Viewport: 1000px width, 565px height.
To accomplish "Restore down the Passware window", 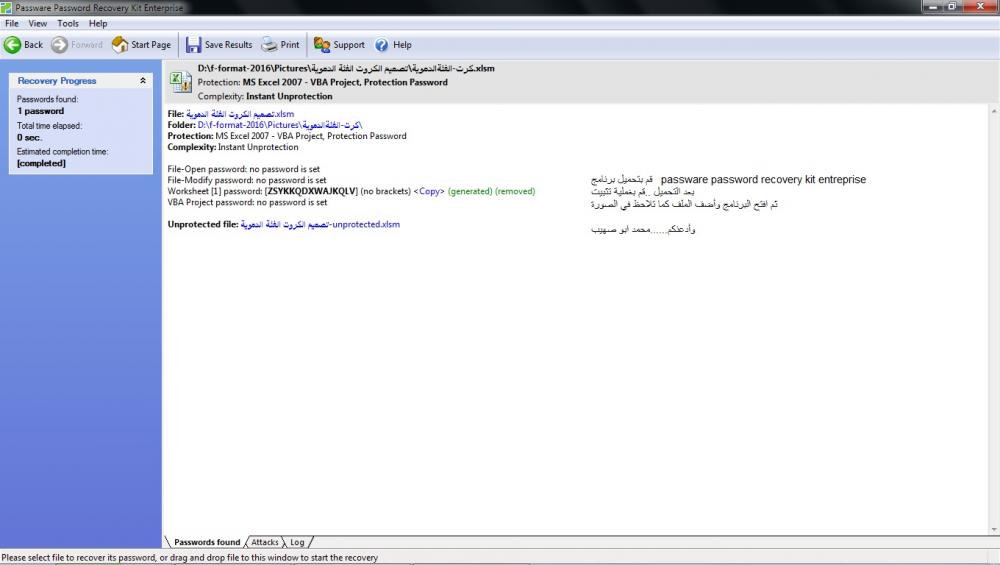I will pyautogui.click(x=952, y=6).
